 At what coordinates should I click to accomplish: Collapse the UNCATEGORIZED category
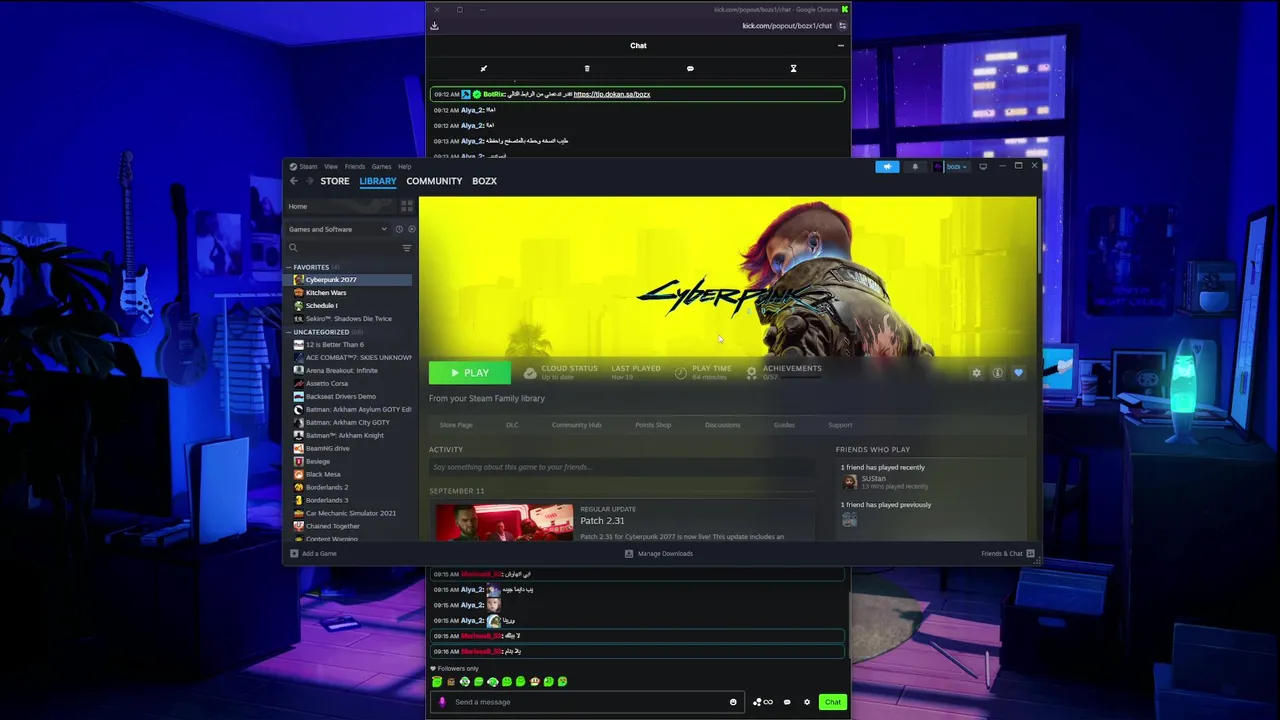(x=289, y=332)
